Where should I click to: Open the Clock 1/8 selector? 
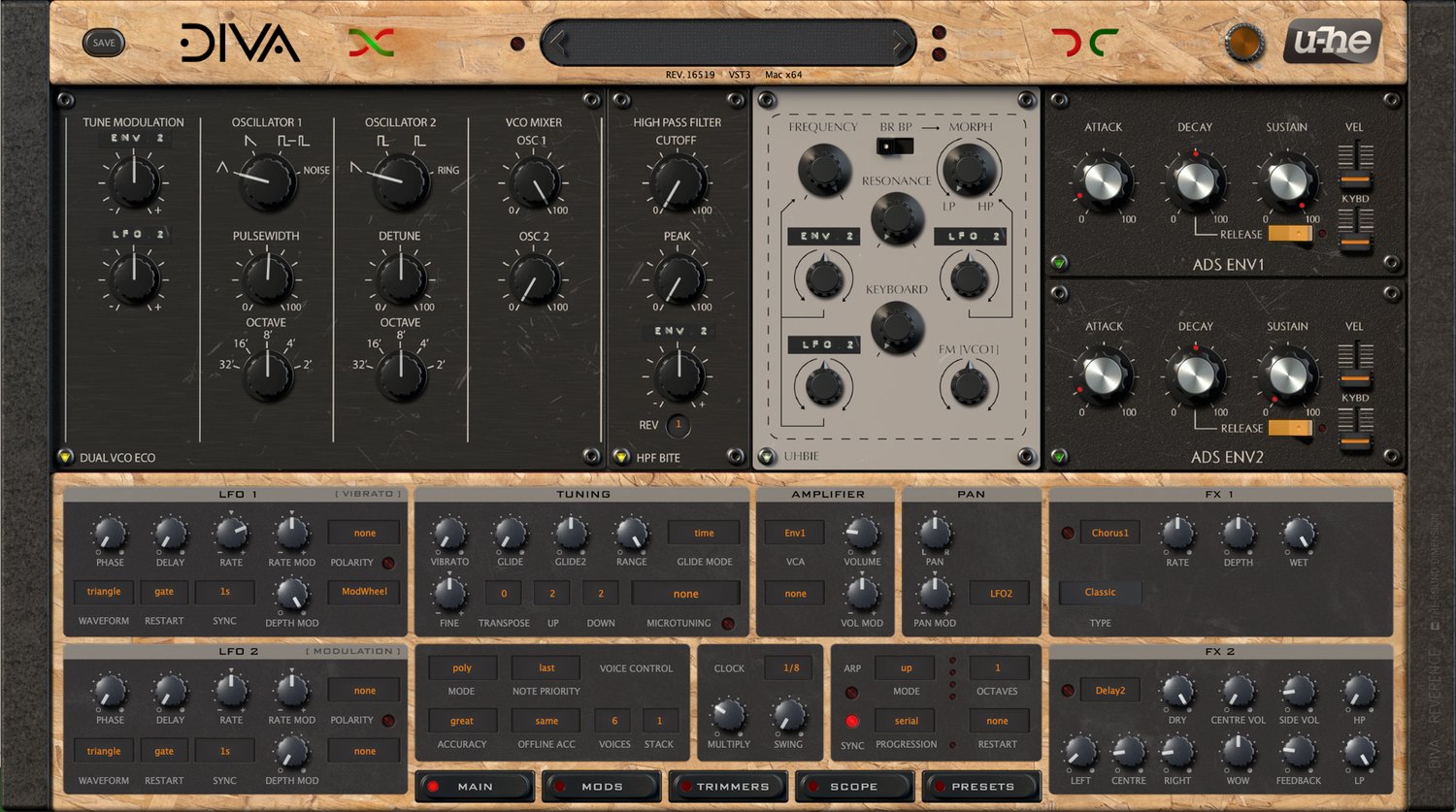[791, 668]
